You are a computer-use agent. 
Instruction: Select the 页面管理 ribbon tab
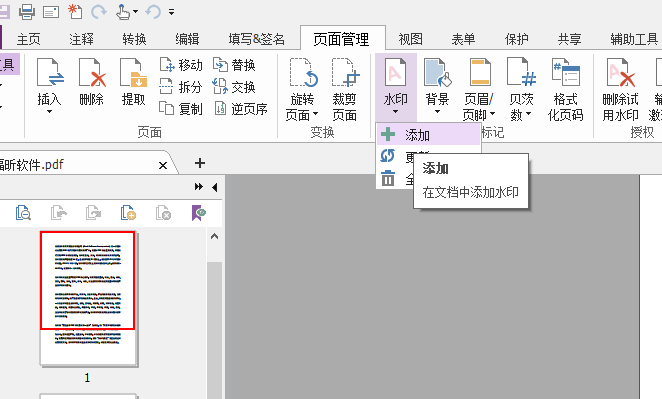[x=342, y=39]
